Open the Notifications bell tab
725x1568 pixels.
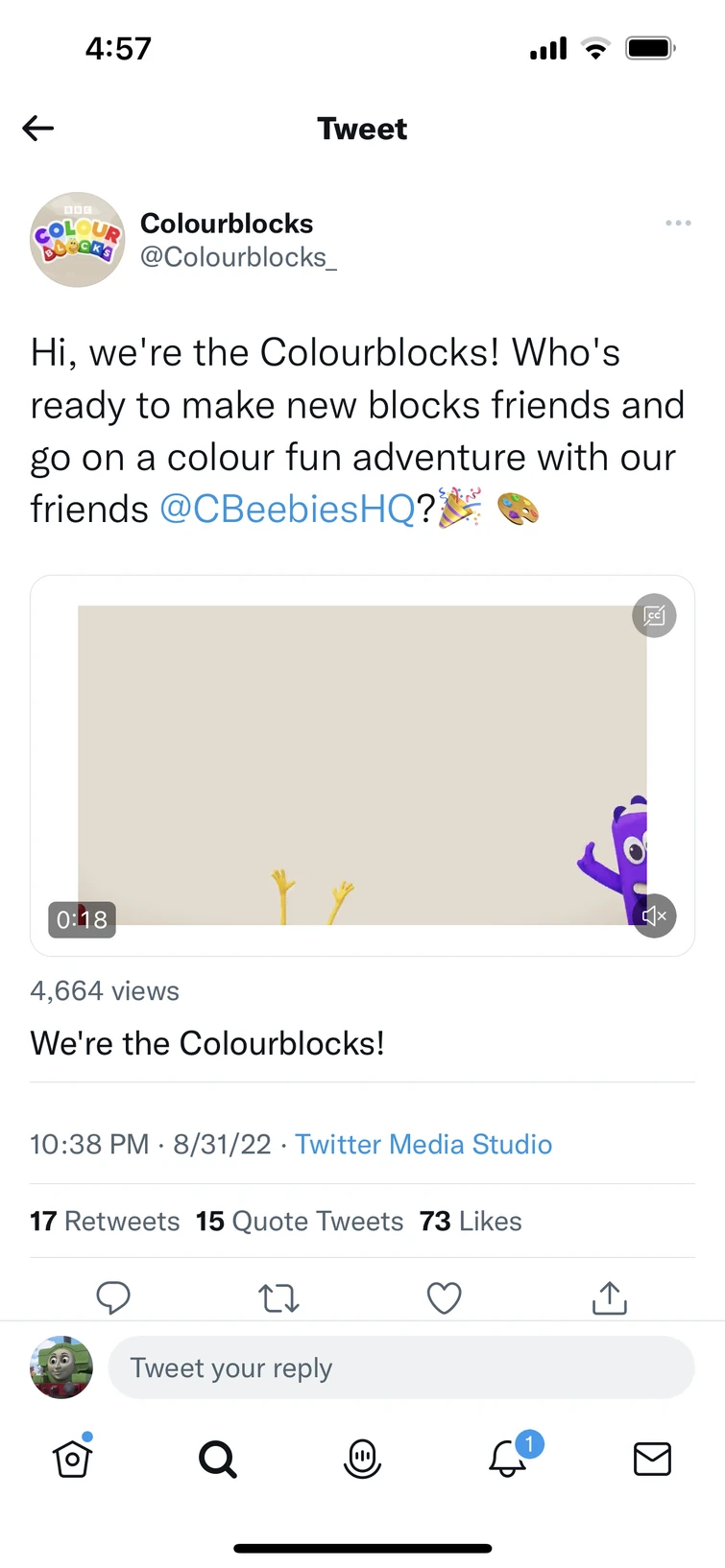pyautogui.click(x=508, y=1459)
